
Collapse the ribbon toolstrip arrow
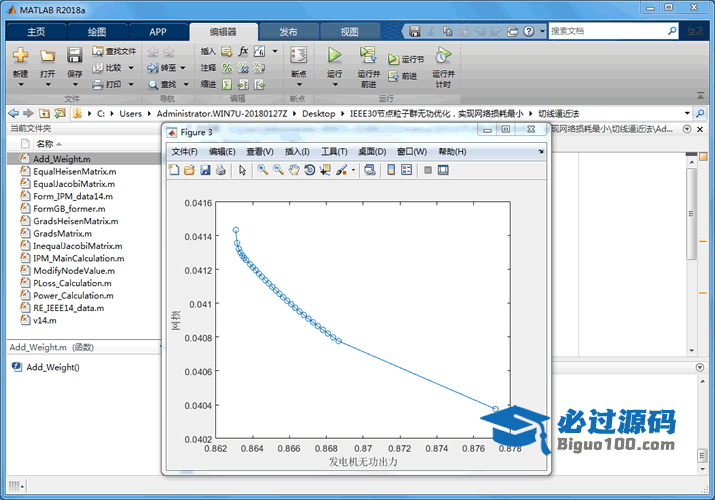[x=700, y=96]
